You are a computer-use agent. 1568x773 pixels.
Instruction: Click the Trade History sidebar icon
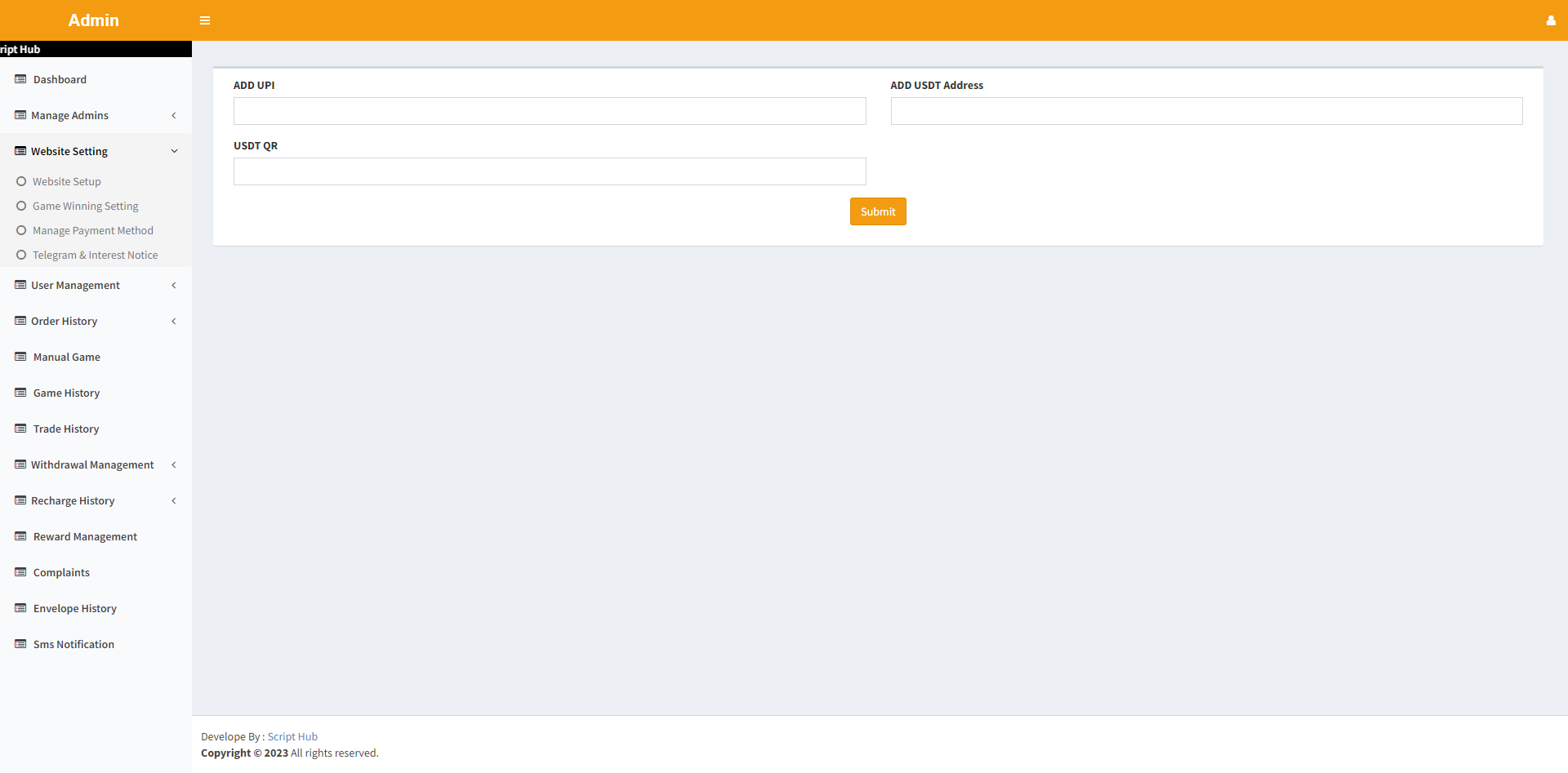[20, 429]
